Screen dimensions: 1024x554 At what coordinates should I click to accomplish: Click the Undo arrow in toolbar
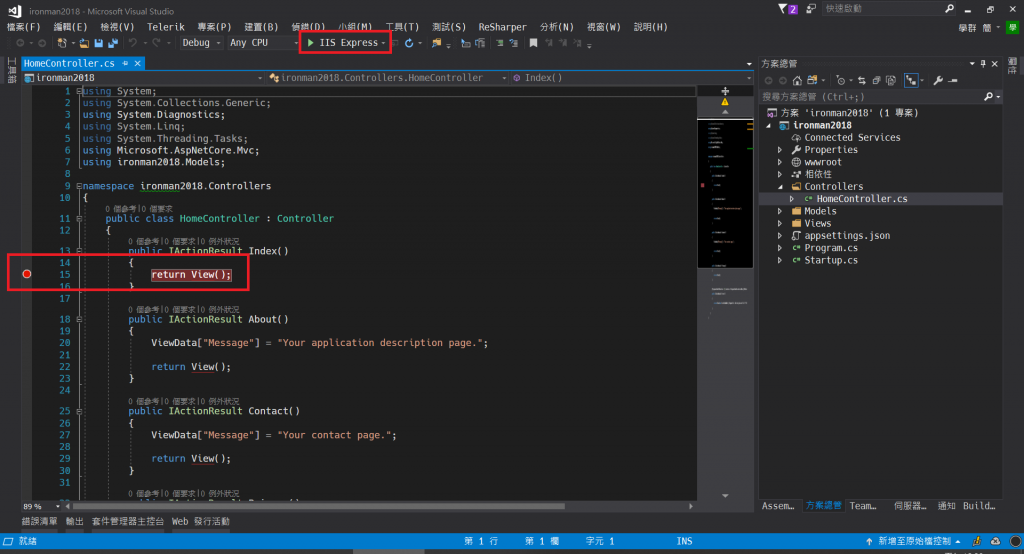click(x=133, y=43)
